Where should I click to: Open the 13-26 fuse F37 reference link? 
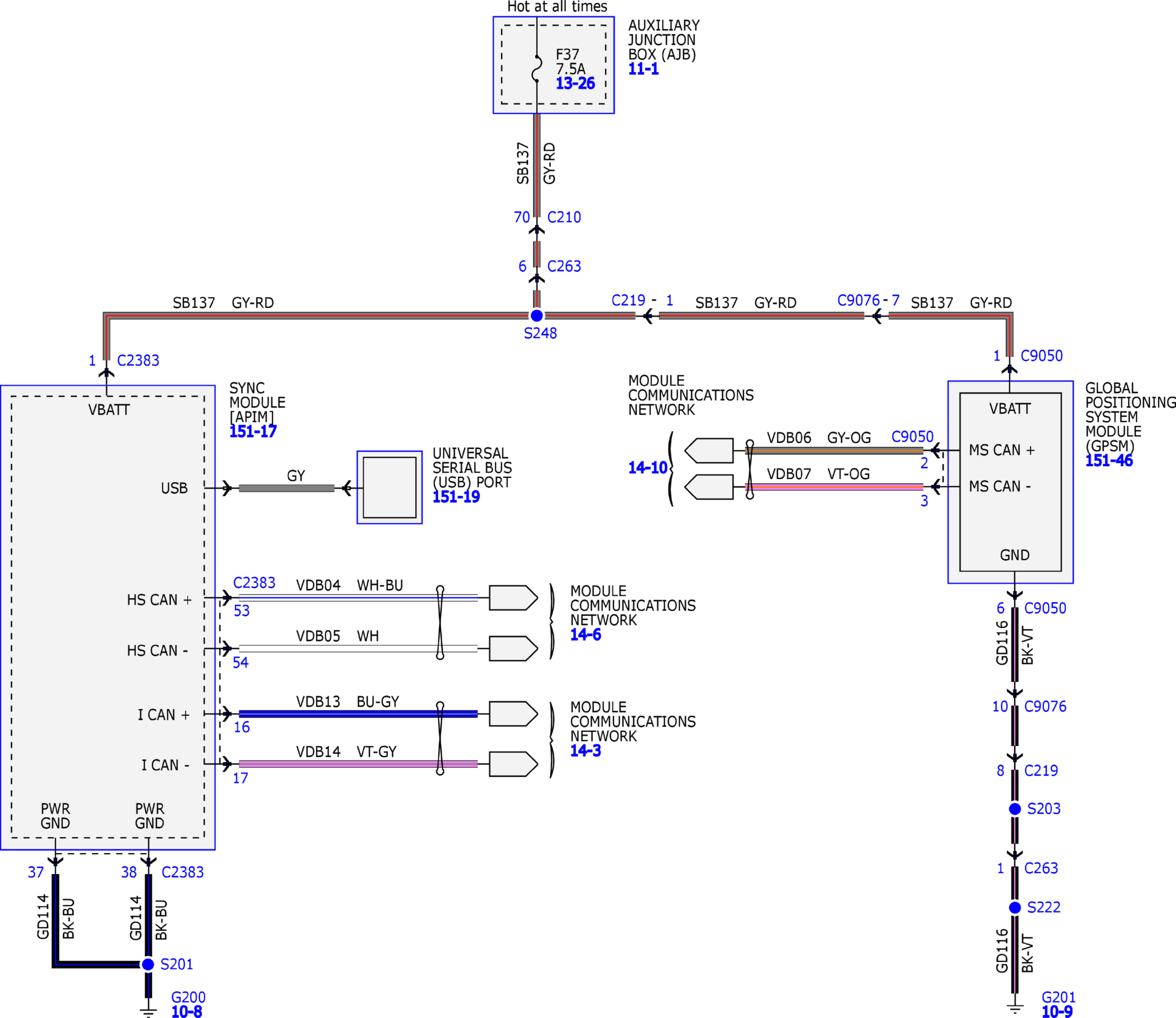point(575,83)
